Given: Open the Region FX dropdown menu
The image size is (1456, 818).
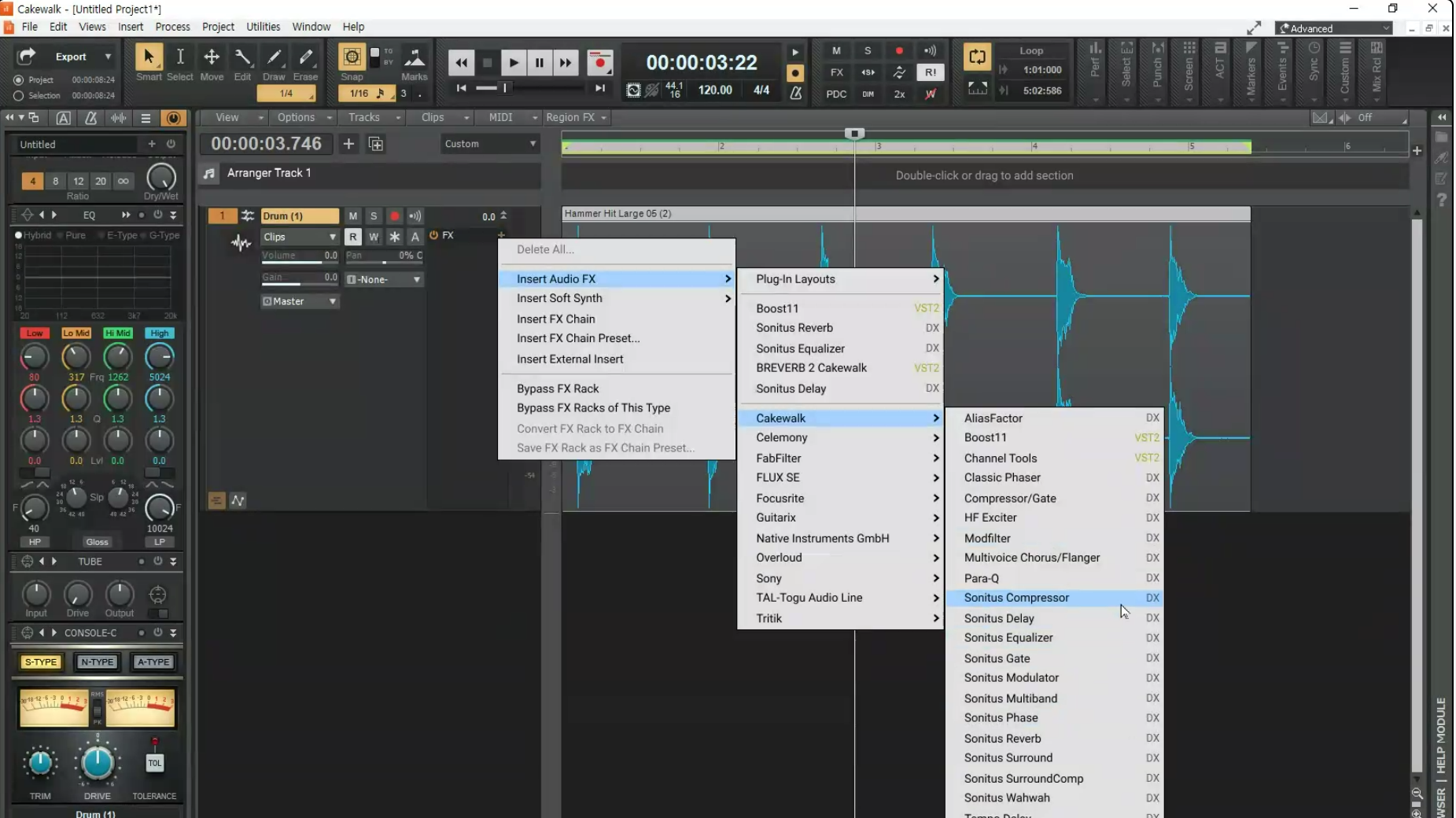Looking at the screenshot, I should pos(577,117).
